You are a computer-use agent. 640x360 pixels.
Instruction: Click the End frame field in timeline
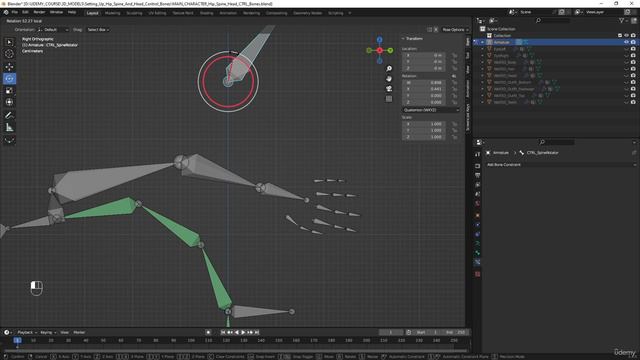click(x=456, y=332)
